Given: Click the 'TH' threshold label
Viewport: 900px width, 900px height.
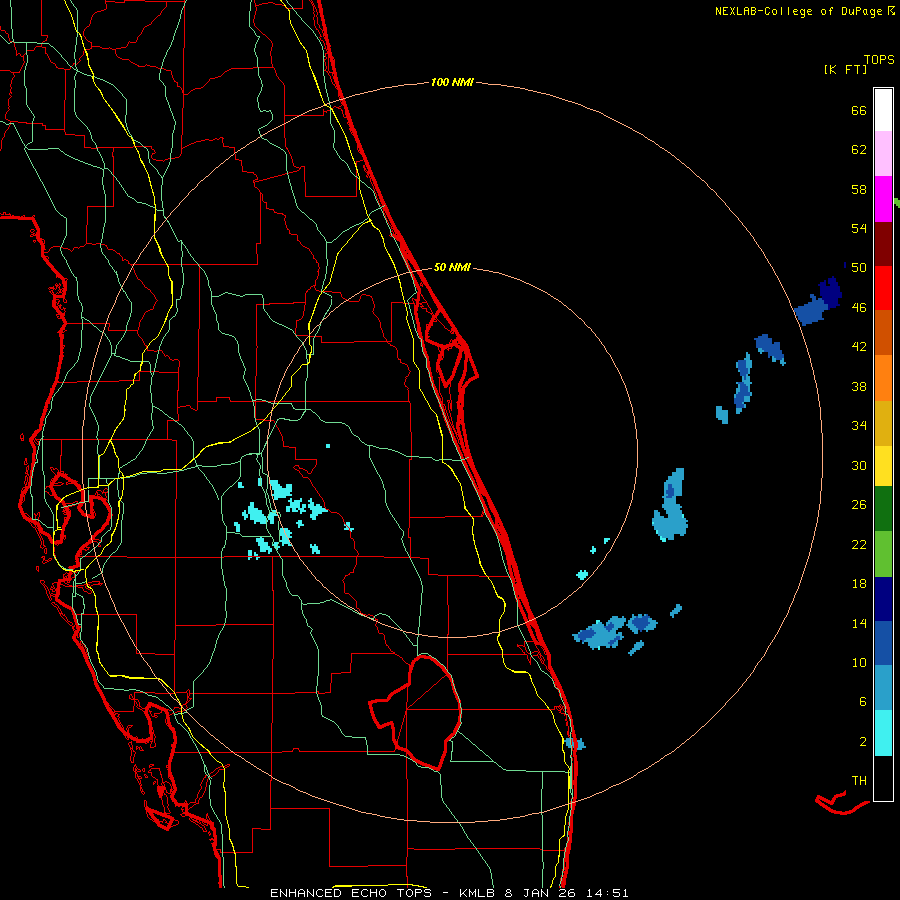Looking at the screenshot, I should tap(859, 781).
